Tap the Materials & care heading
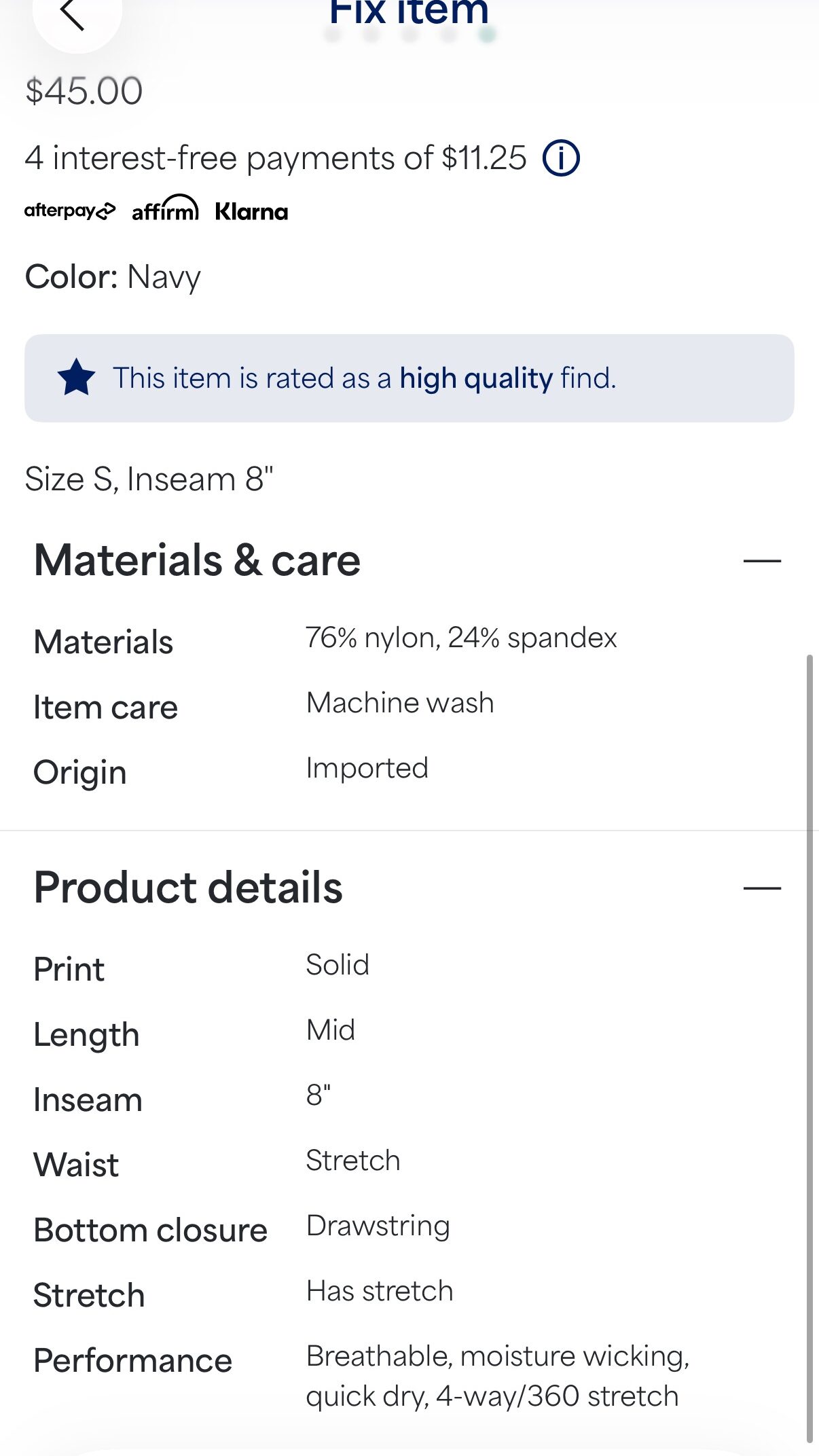819x1456 pixels. pos(197,560)
